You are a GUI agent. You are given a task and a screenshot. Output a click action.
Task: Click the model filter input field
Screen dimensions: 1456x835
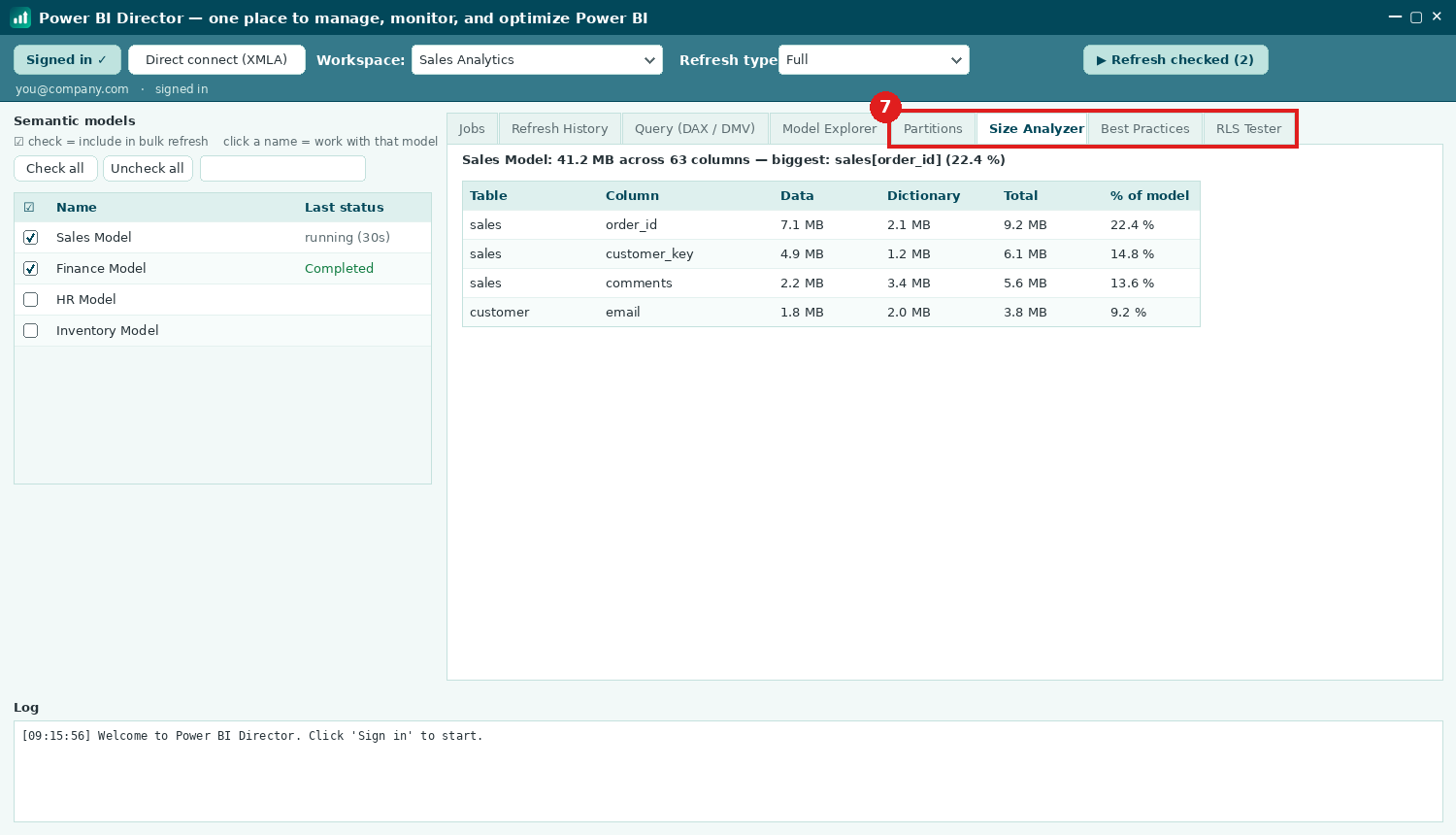[x=282, y=168]
